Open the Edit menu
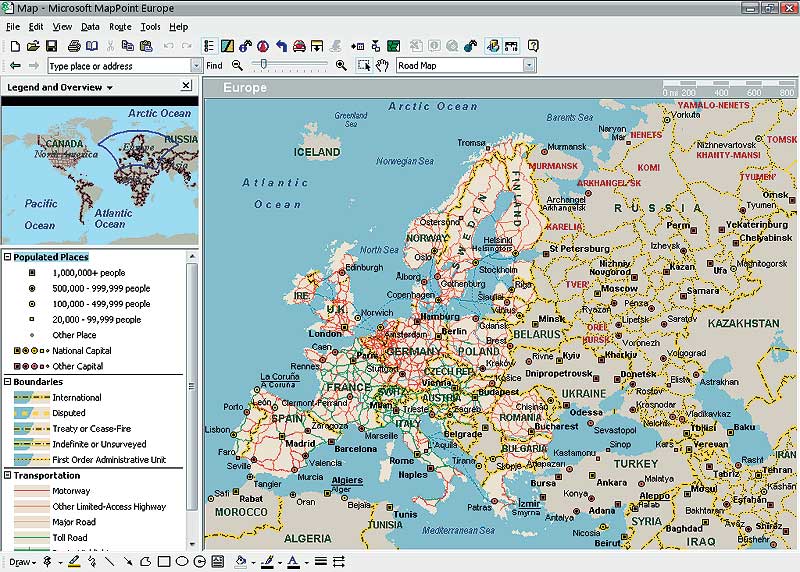 [36, 27]
